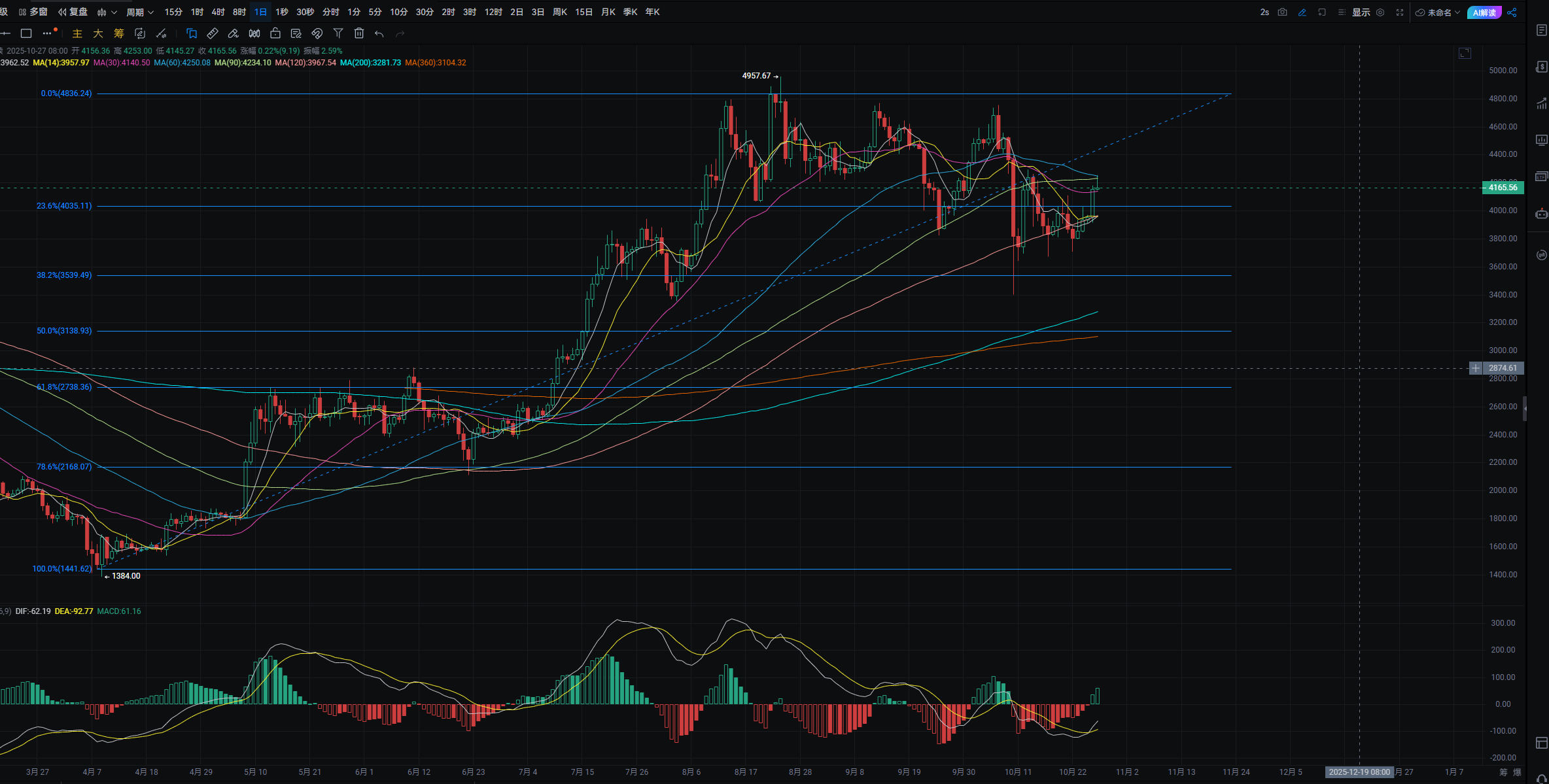
Task: Click the share icon at top right
Action: (x=1512, y=12)
